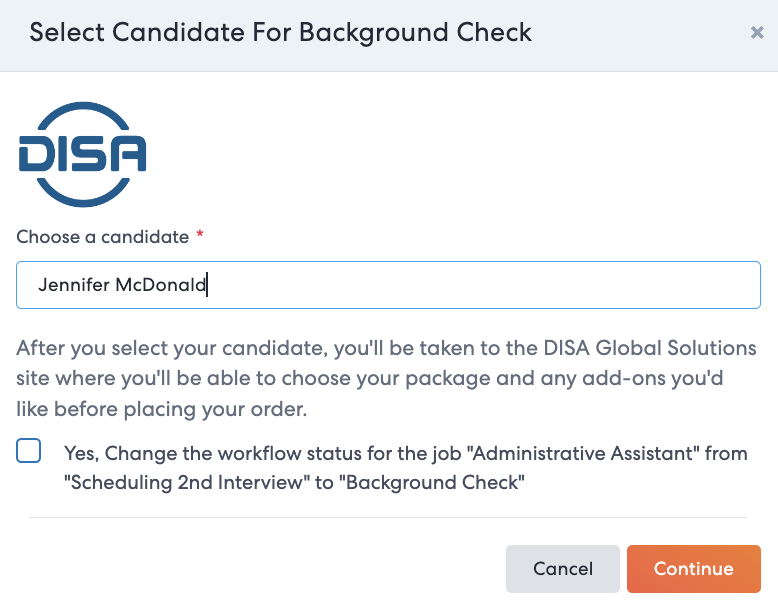
Task: Click the empty right side of candidate field
Action: click(x=496, y=285)
